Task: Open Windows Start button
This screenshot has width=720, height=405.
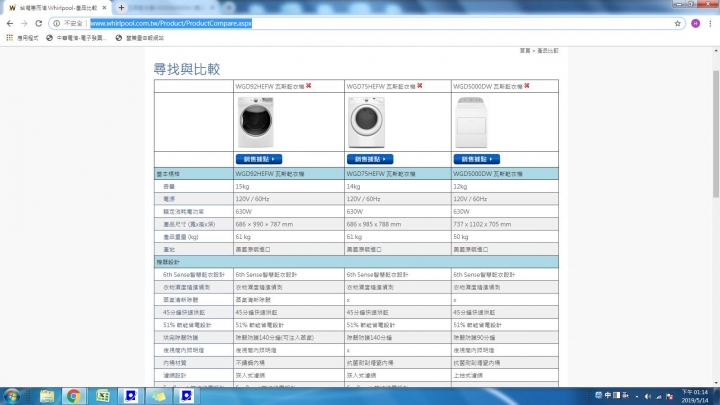Action: coord(12,396)
